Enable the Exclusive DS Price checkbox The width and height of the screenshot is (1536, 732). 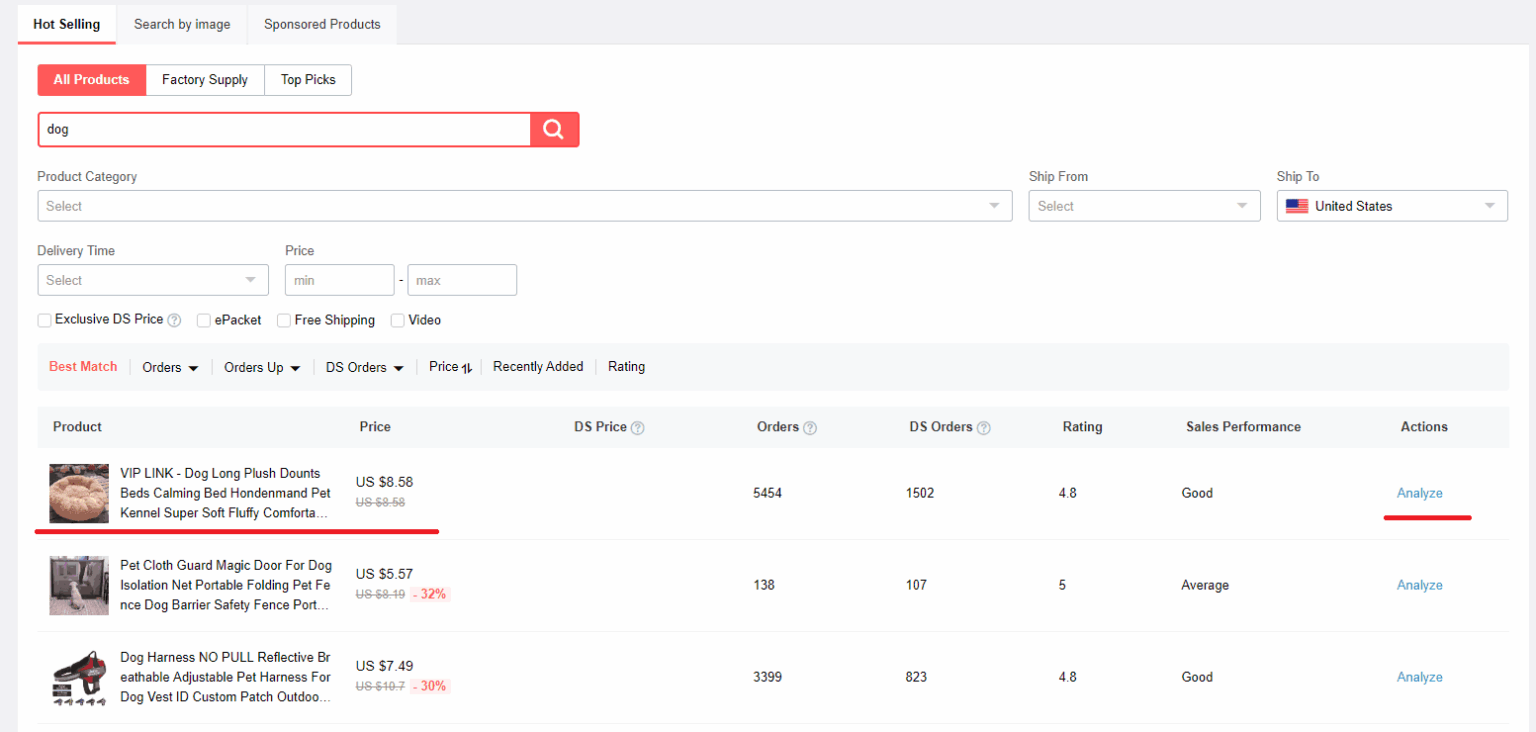pos(44,320)
